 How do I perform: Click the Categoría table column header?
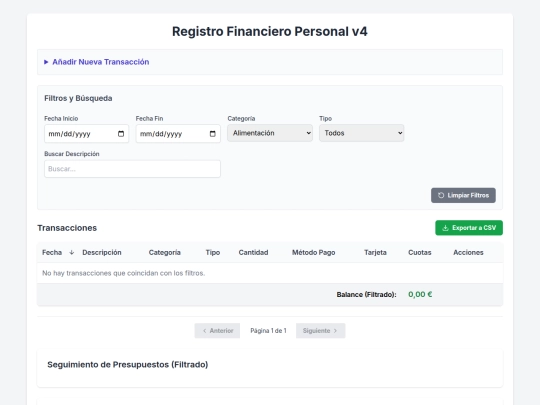(x=165, y=252)
